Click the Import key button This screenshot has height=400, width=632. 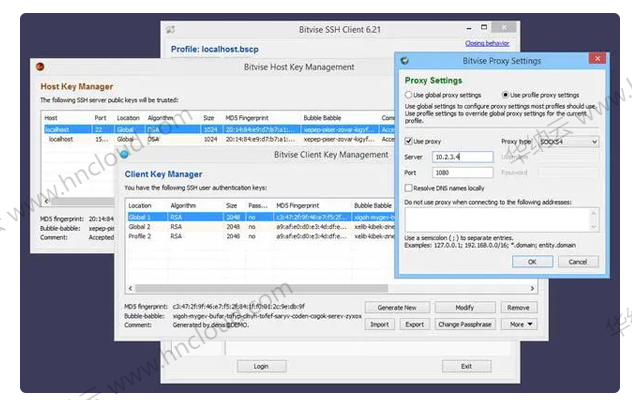[x=379, y=324]
